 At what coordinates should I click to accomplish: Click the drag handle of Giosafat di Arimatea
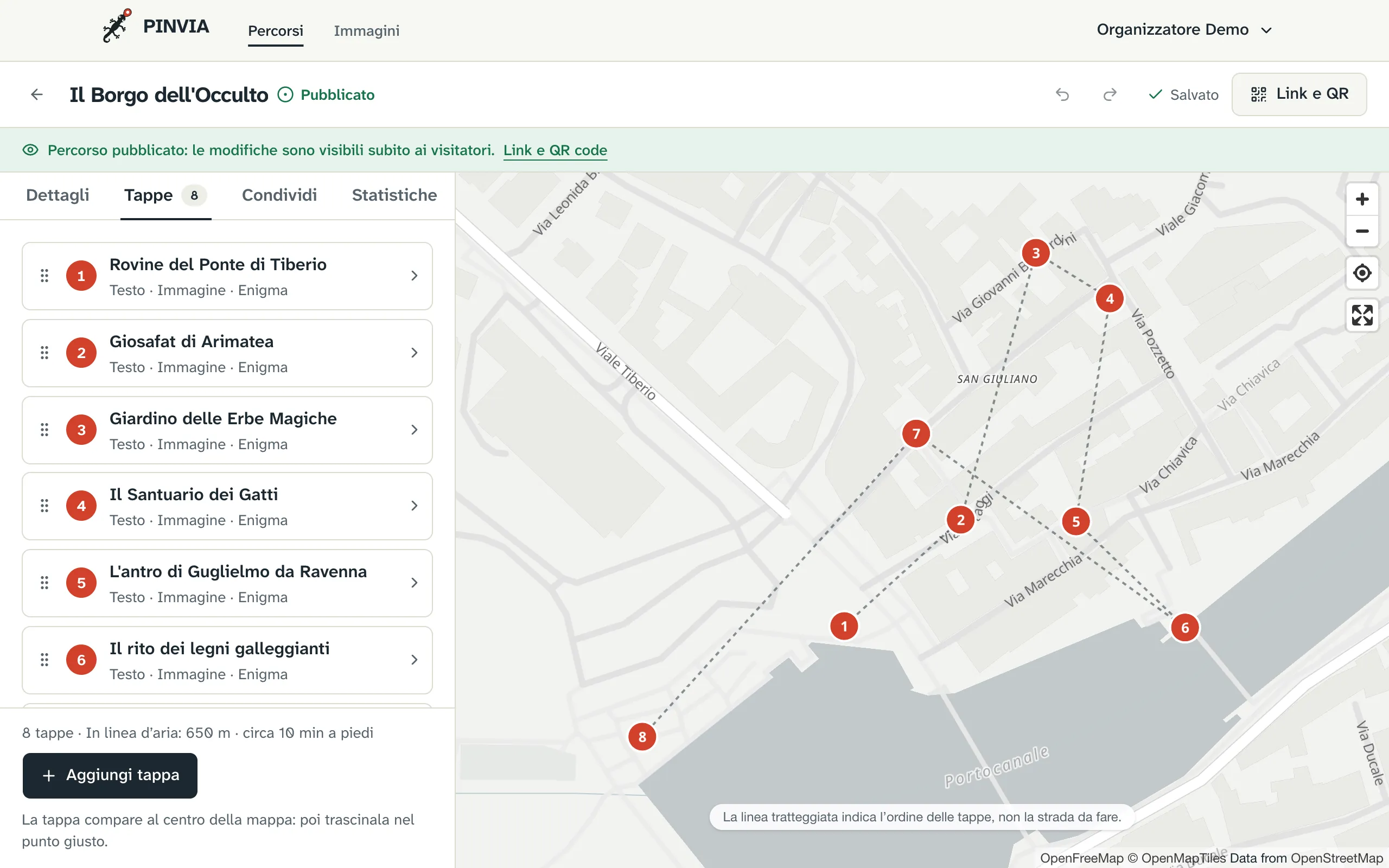click(x=44, y=353)
